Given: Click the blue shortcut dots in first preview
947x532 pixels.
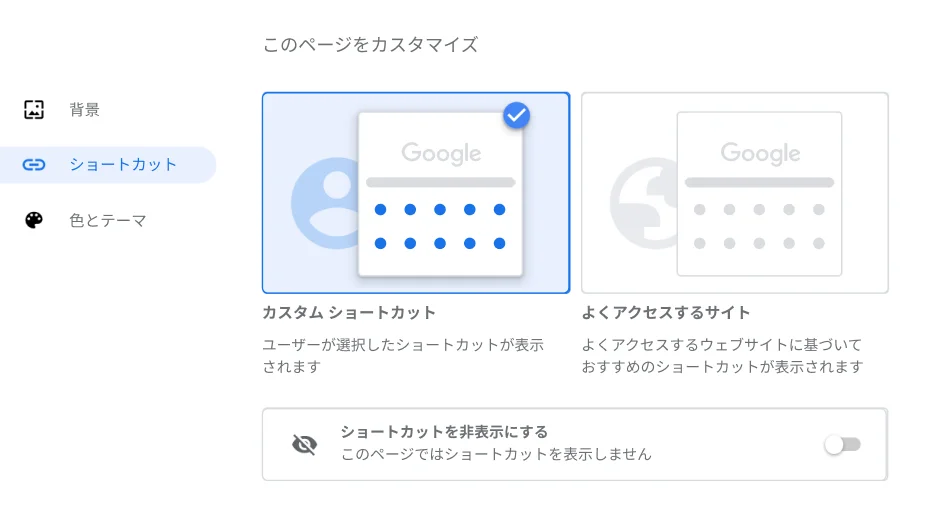Looking at the screenshot, I should click(x=440, y=226).
